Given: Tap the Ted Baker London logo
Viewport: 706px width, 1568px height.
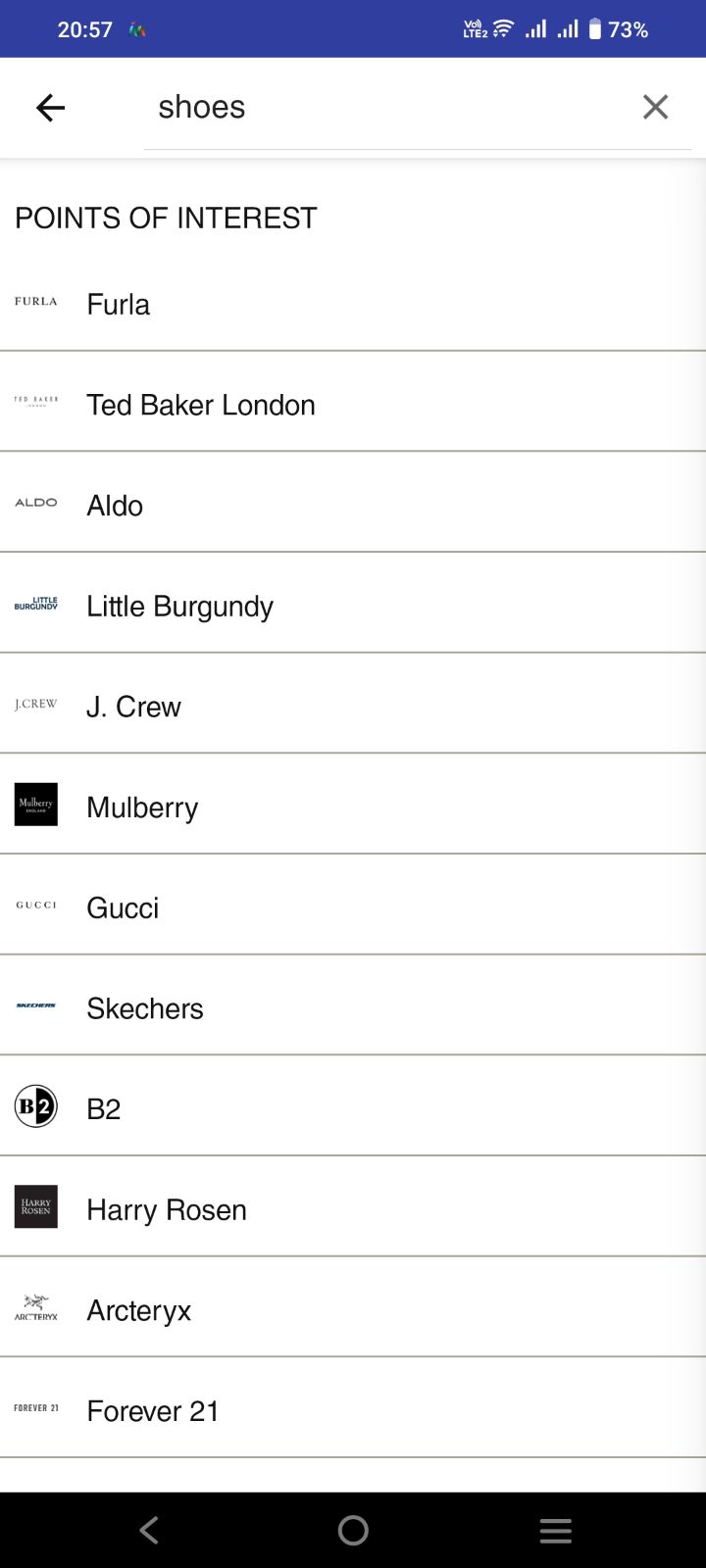Looking at the screenshot, I should pos(36,402).
